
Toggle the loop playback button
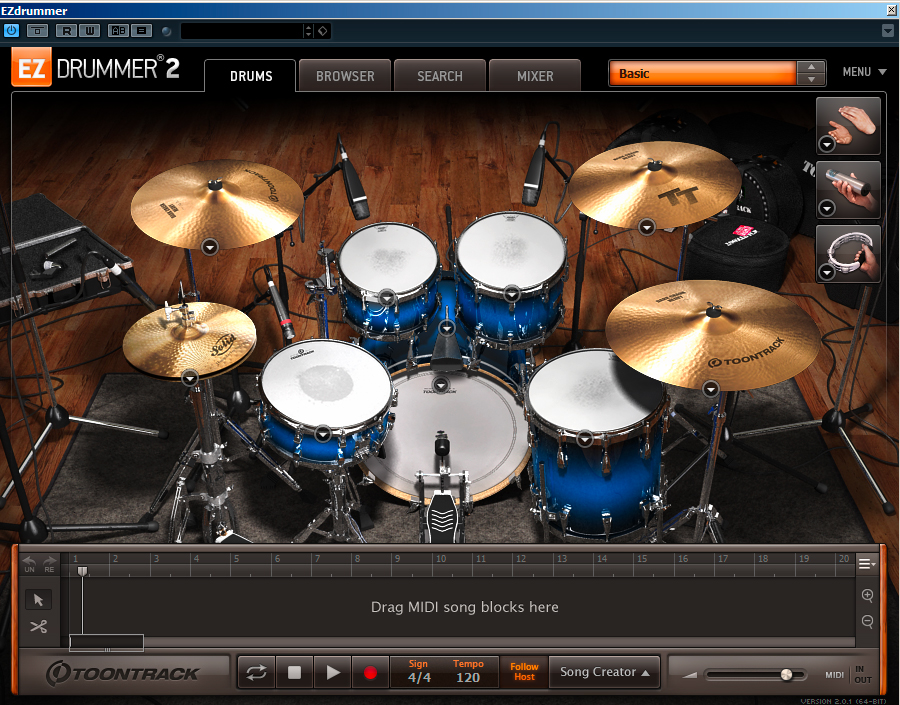(257, 672)
